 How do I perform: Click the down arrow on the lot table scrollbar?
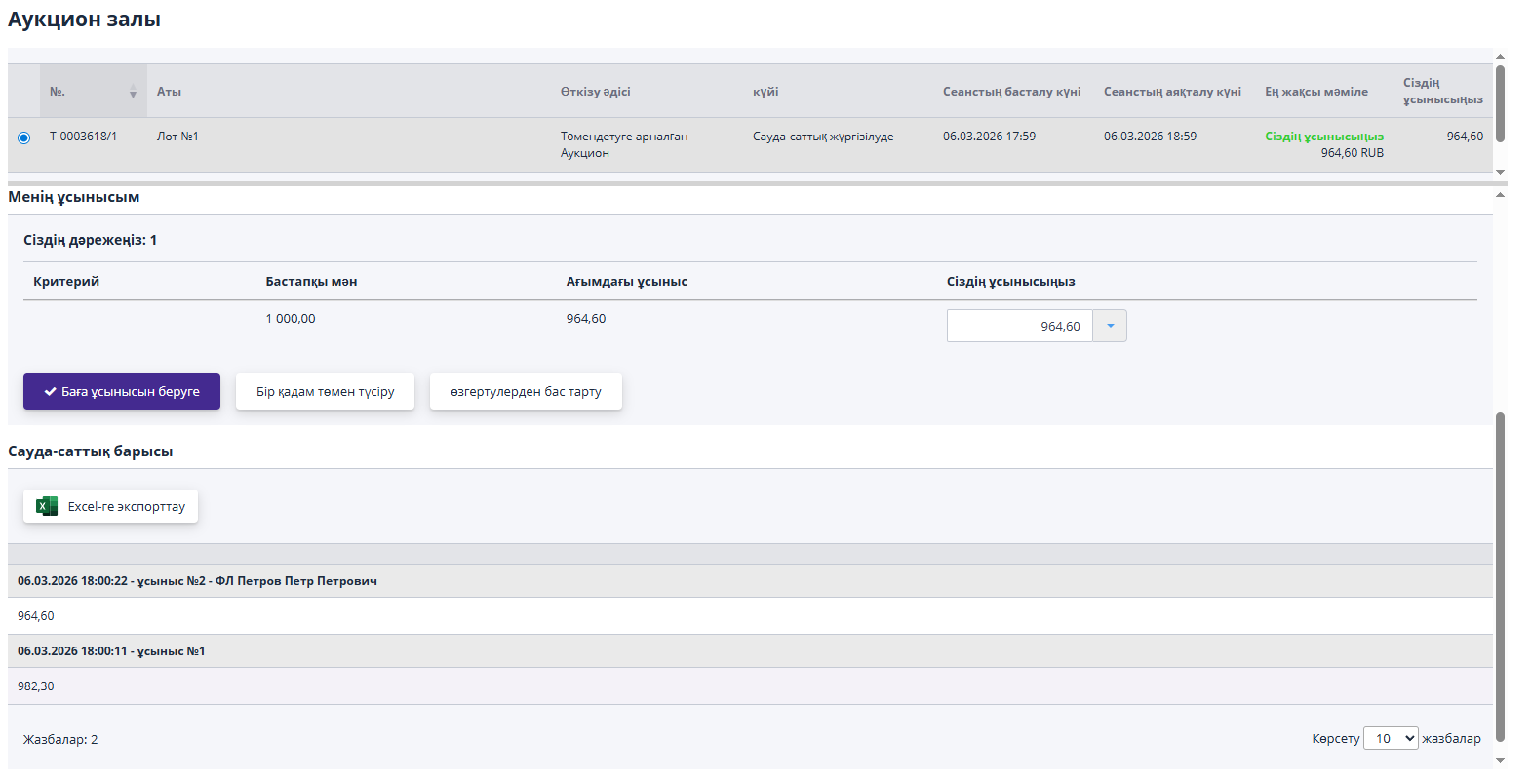click(x=1500, y=172)
